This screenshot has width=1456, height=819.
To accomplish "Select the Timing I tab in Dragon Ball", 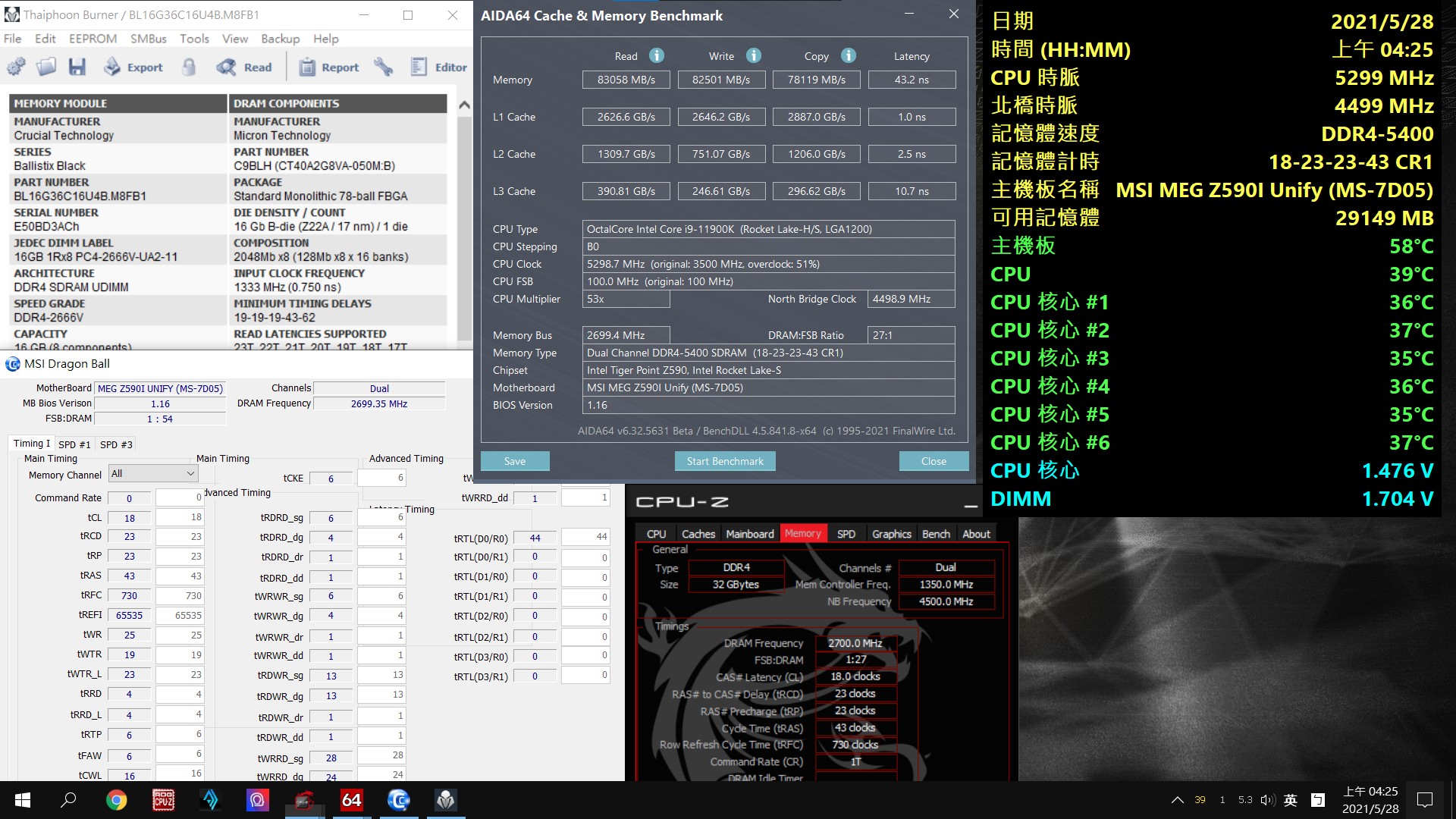I will (x=32, y=444).
